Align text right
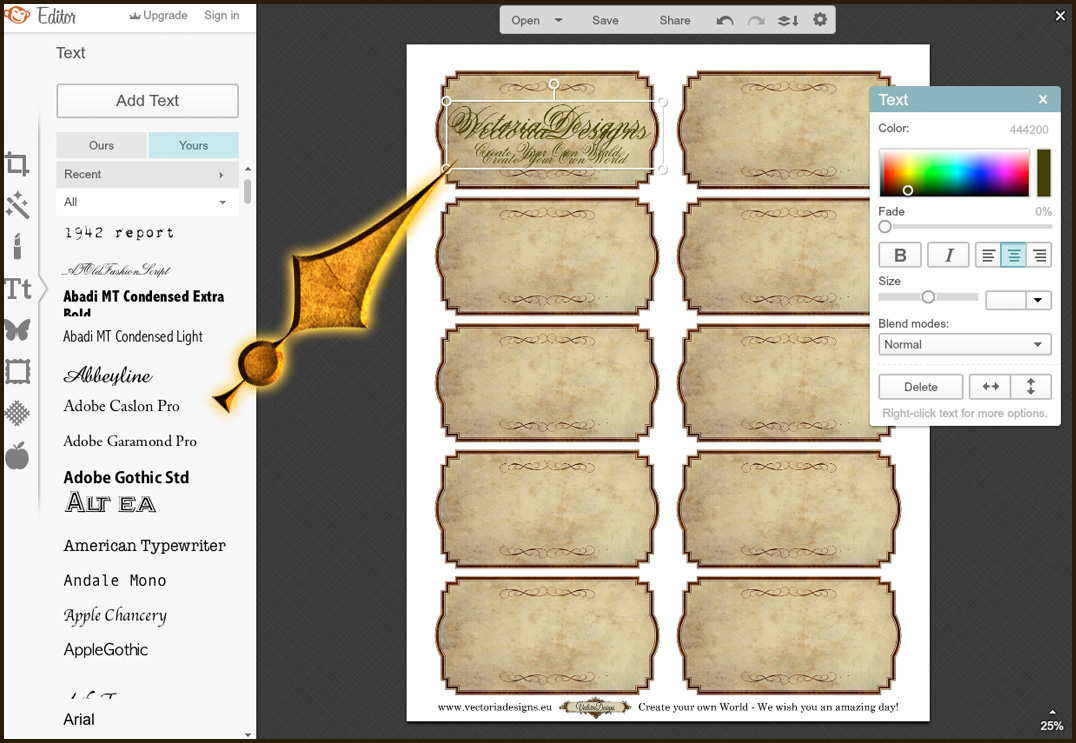 [x=1039, y=255]
